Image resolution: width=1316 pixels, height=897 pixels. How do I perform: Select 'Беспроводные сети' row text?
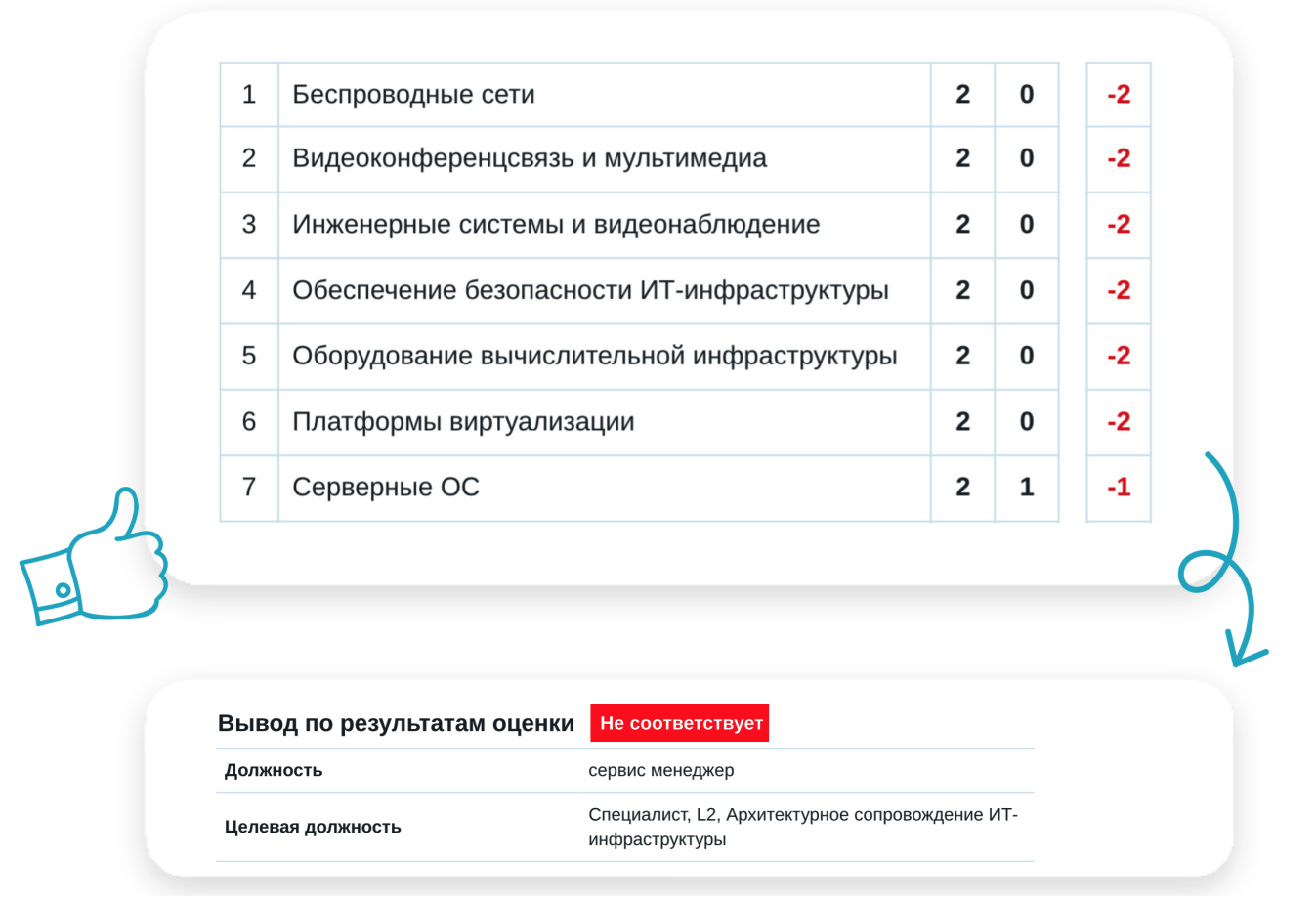(x=413, y=94)
